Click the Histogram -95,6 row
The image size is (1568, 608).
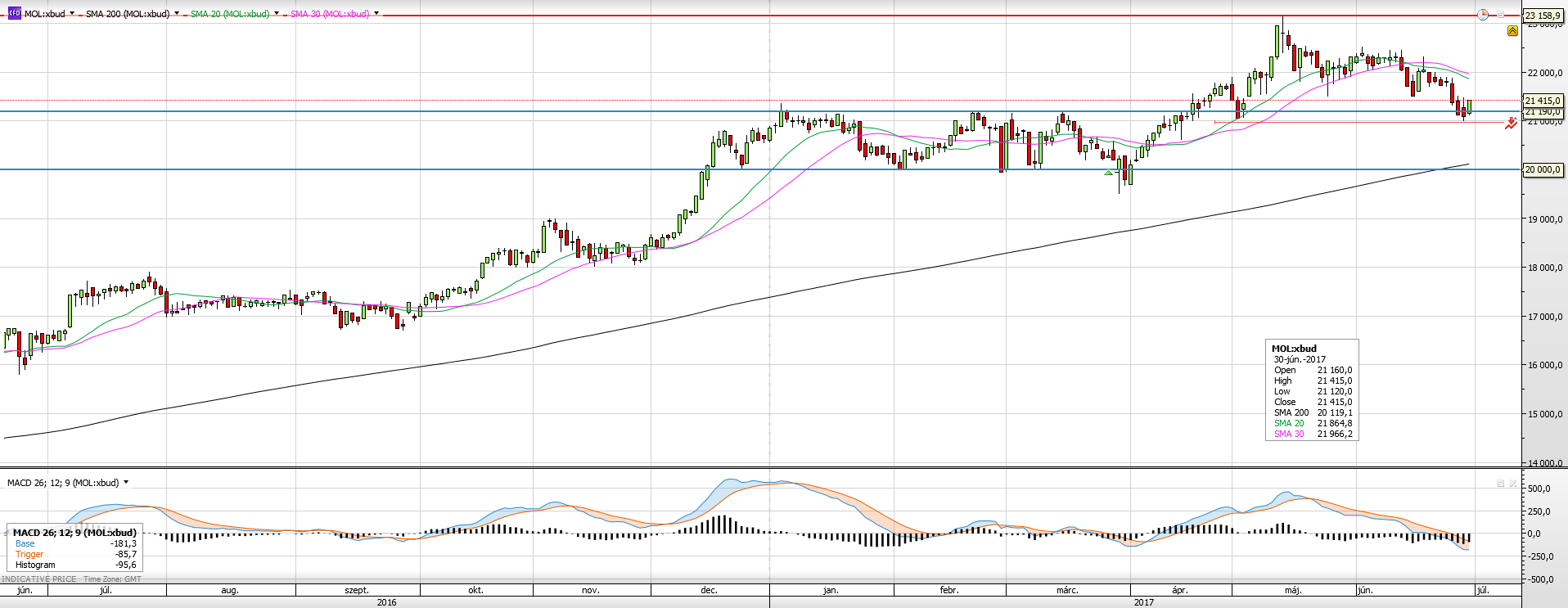click(x=75, y=565)
